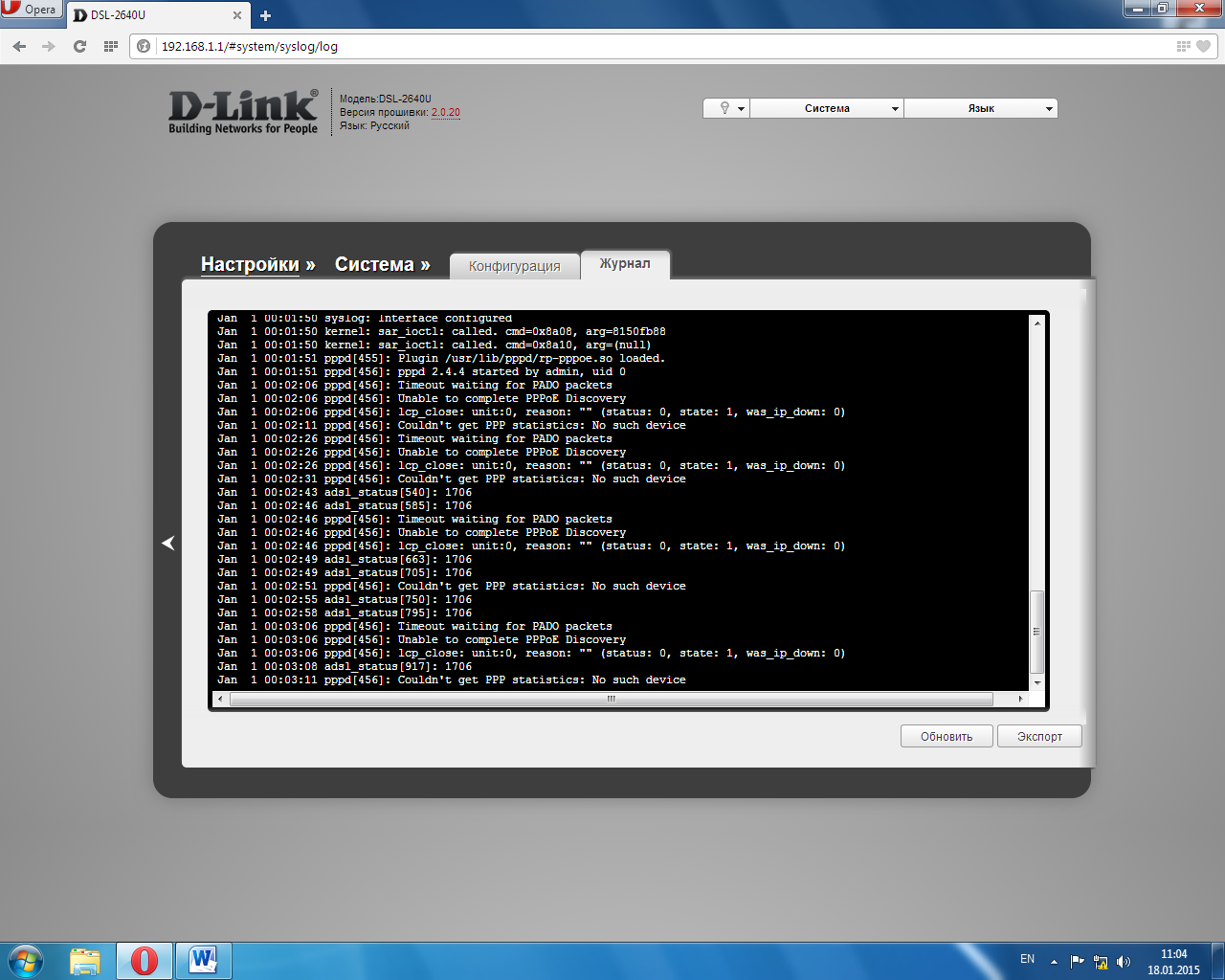Viewport: 1225px width, 980px height.
Task: Expand the lightbulb hints dropdown
Action: click(726, 108)
